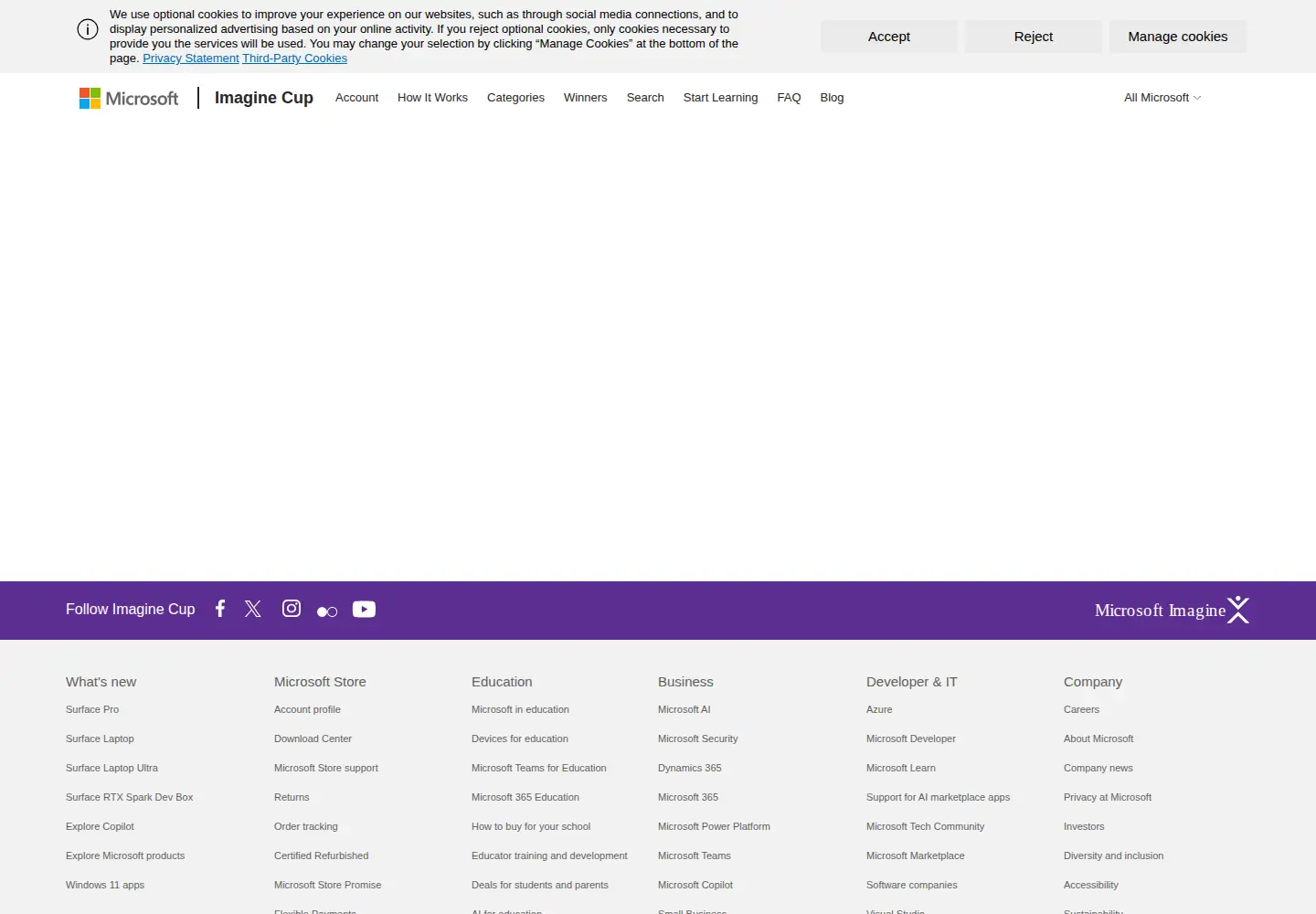Image resolution: width=1316 pixels, height=914 pixels.
Task: Open Imagine Cup Facebook page icon
Action: coord(220,609)
